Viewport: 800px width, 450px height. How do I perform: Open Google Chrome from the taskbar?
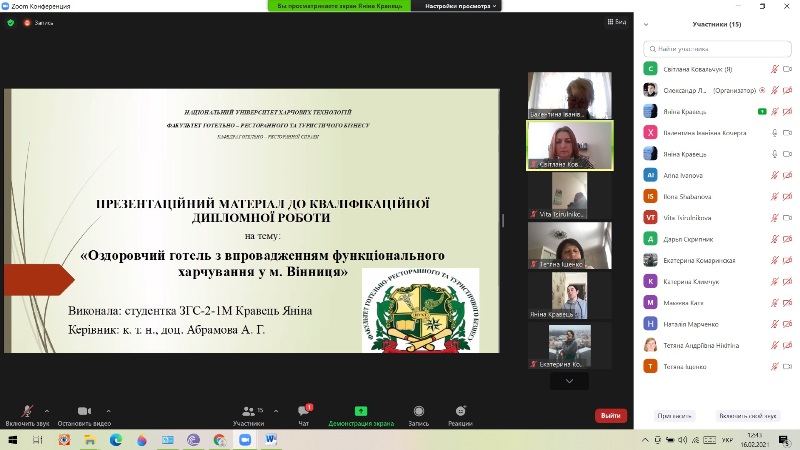219,440
